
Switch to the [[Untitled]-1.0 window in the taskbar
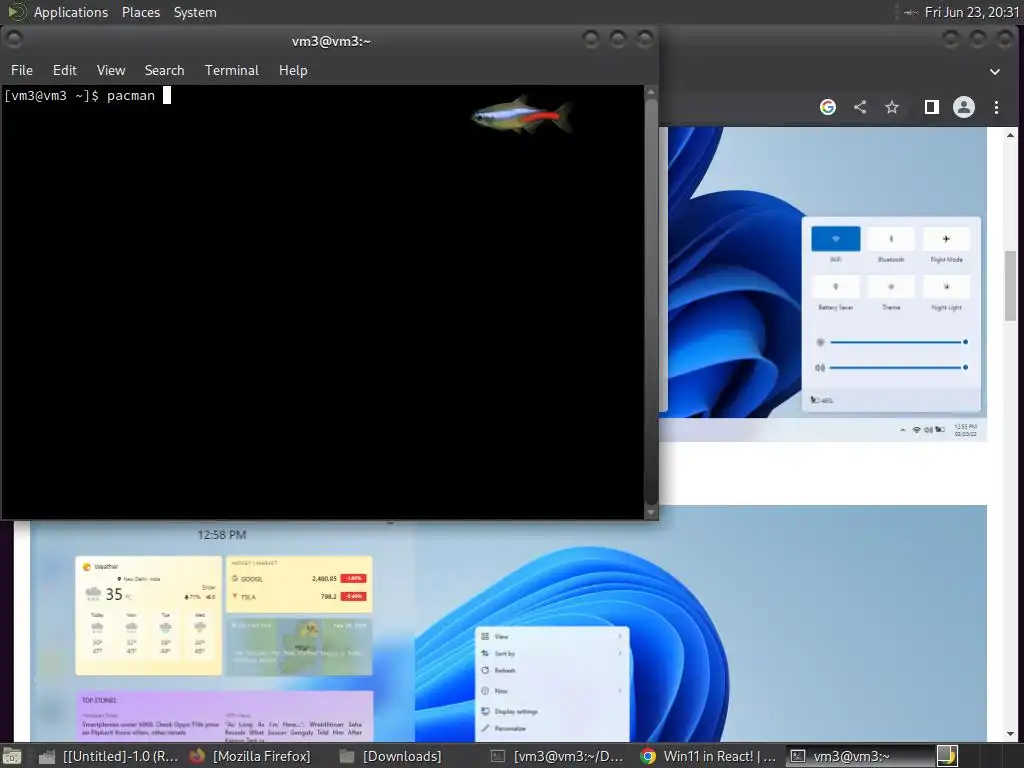[x=109, y=756]
